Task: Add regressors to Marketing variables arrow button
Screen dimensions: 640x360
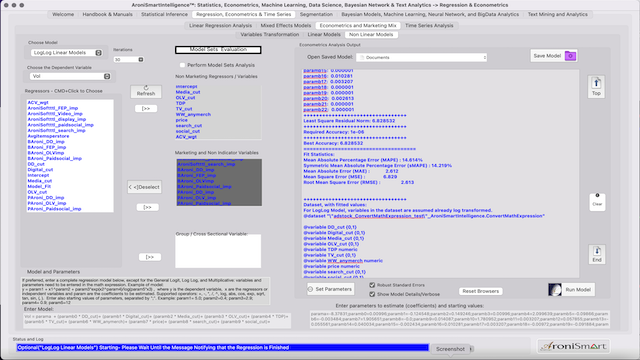Action: point(147,207)
